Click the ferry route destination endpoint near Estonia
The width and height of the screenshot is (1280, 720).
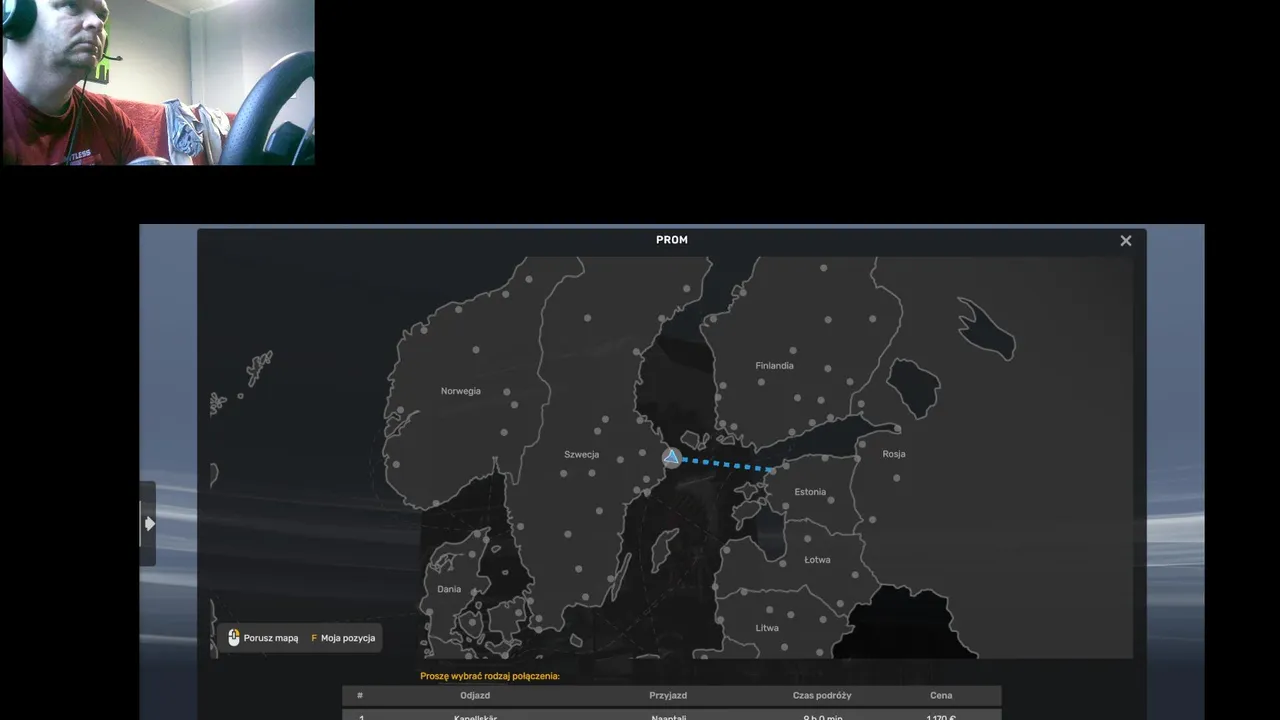(x=771, y=469)
